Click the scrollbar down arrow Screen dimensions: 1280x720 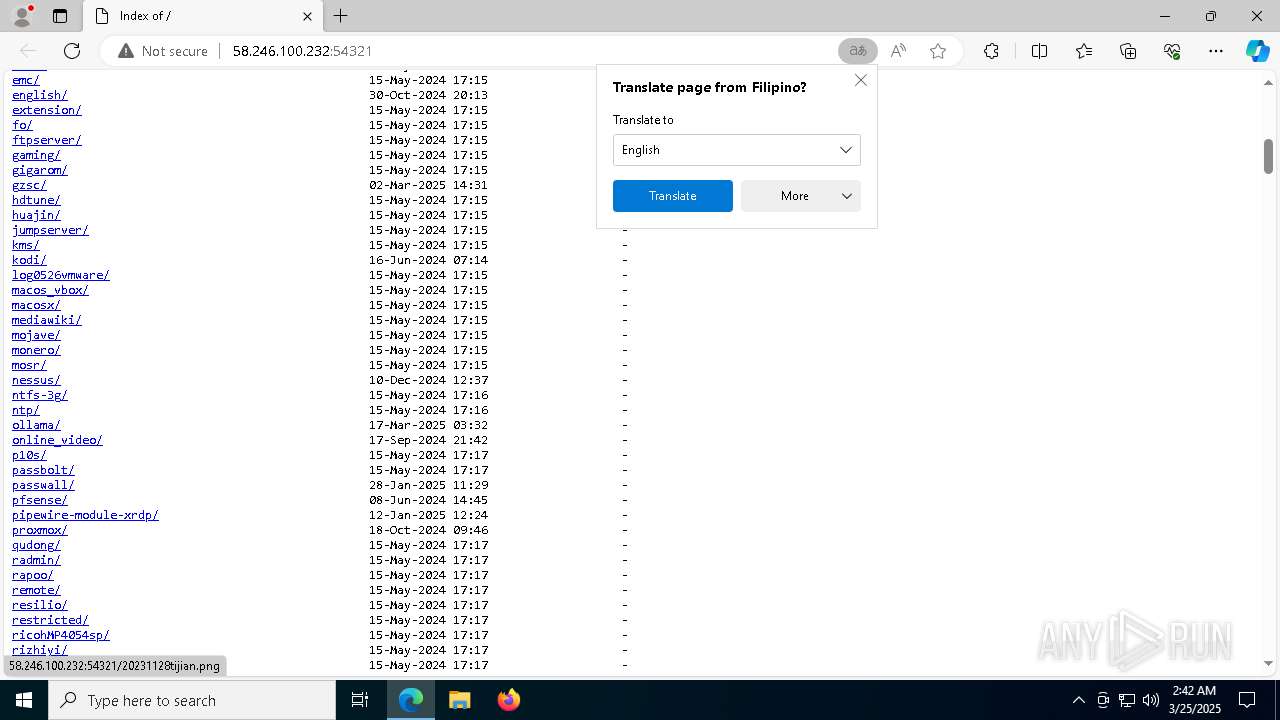pyautogui.click(x=1268, y=663)
